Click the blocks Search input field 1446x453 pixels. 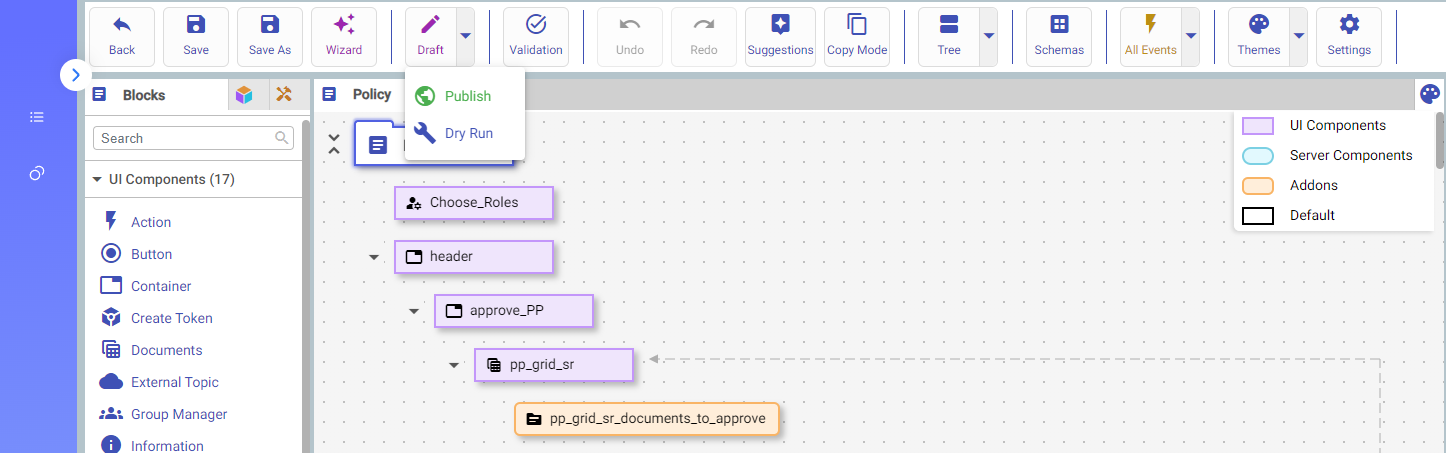[x=185, y=138]
